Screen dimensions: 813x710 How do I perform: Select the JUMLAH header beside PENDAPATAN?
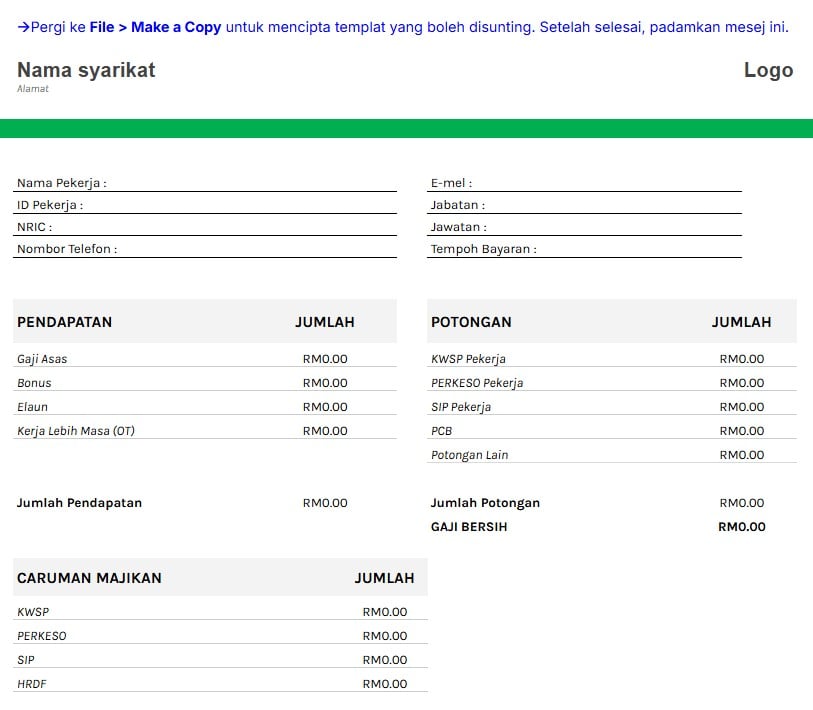(x=325, y=322)
